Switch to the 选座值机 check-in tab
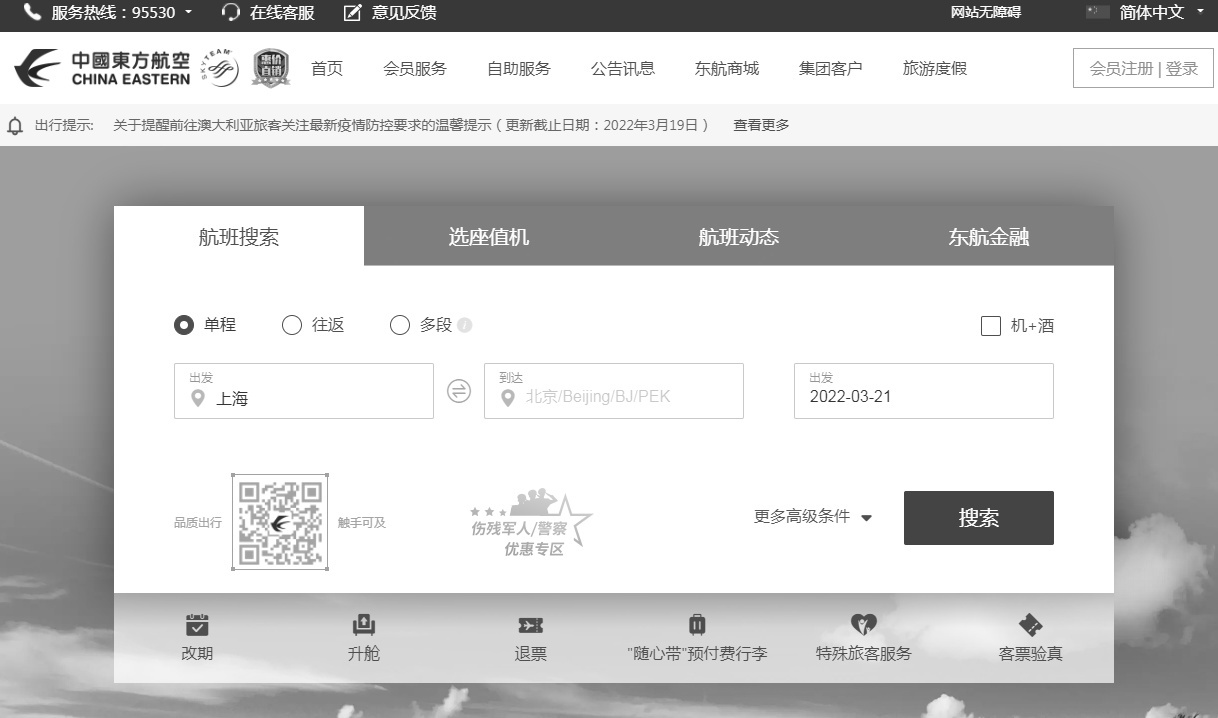The image size is (1218, 718). (488, 236)
